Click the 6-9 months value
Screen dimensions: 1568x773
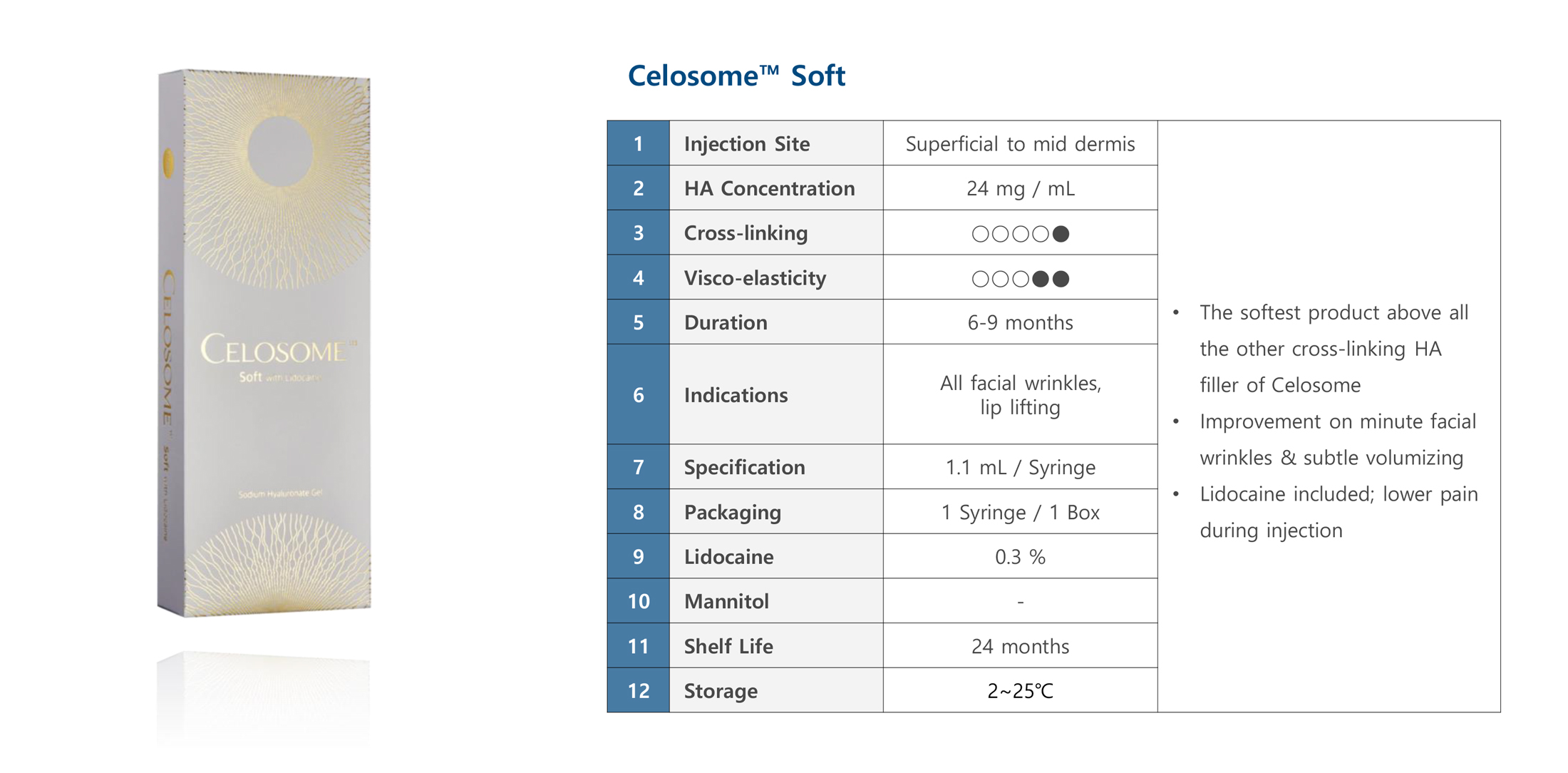tap(1020, 322)
